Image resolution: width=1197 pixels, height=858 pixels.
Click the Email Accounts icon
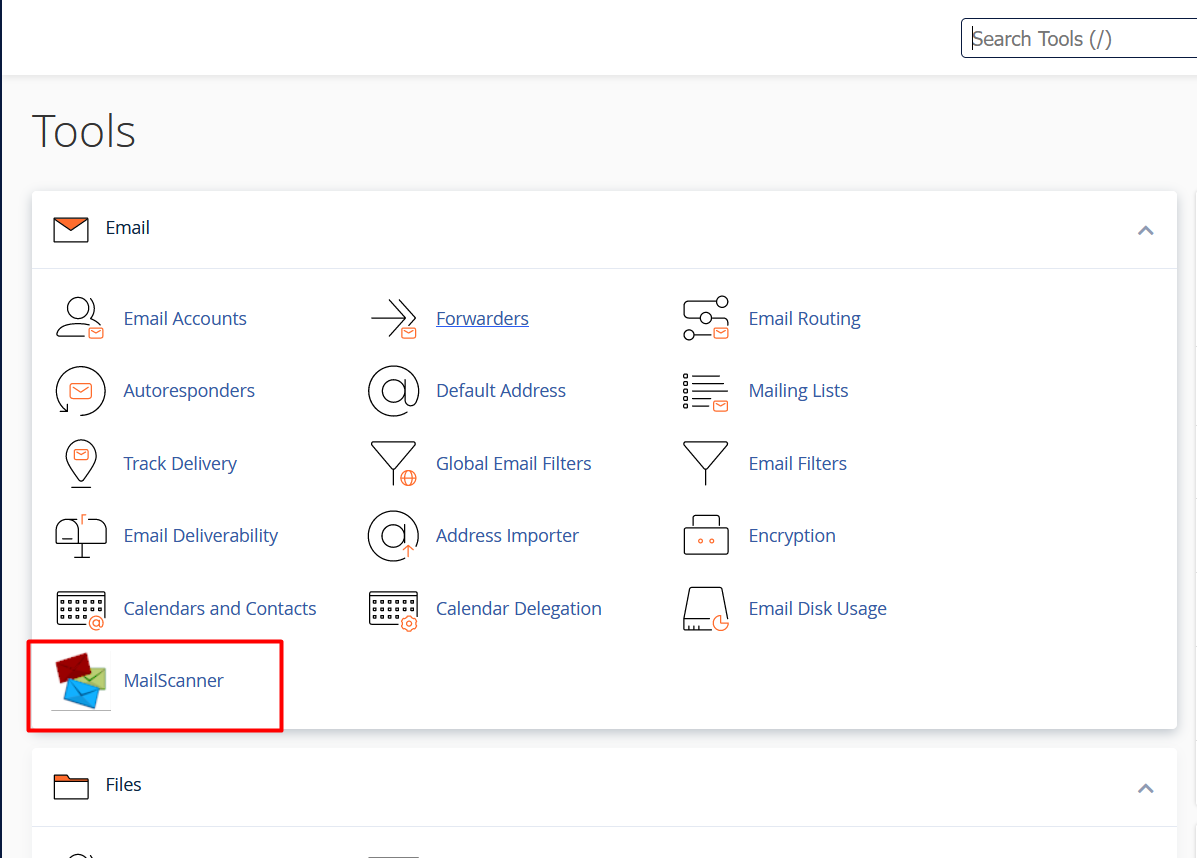(x=80, y=319)
